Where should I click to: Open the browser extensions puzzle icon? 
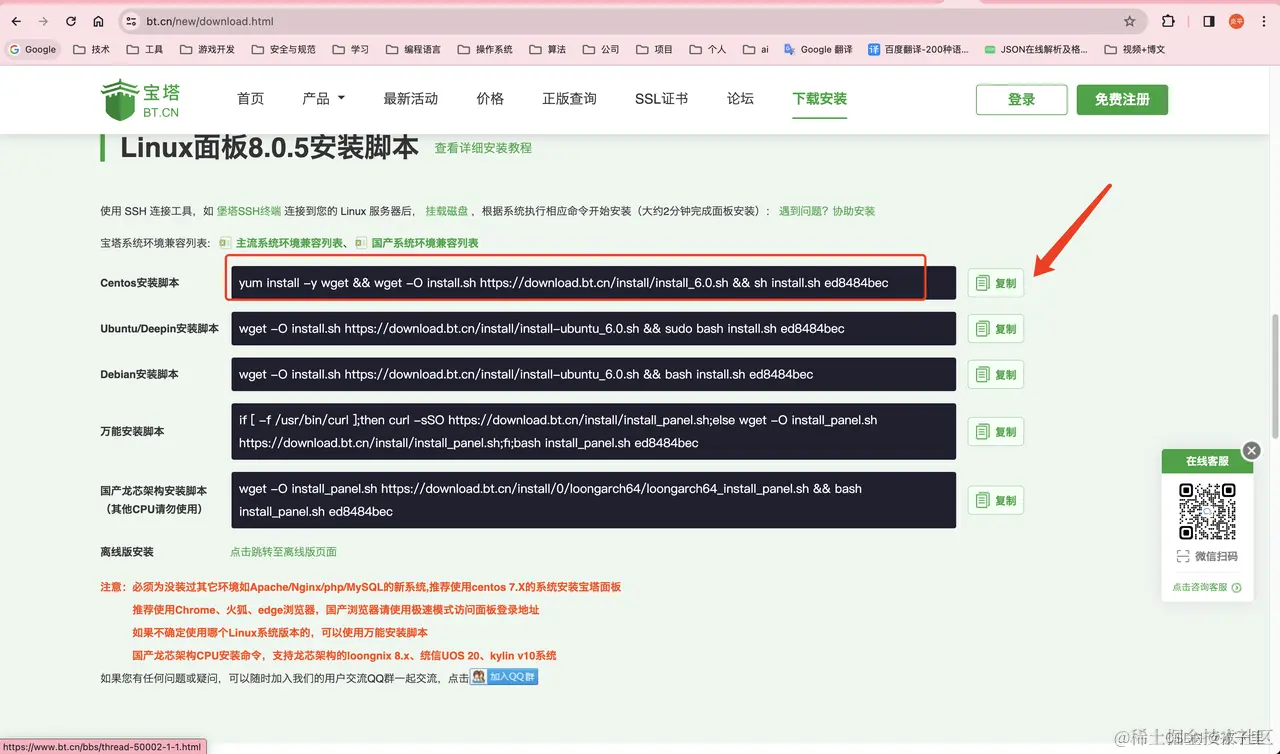pyautogui.click(x=1168, y=21)
